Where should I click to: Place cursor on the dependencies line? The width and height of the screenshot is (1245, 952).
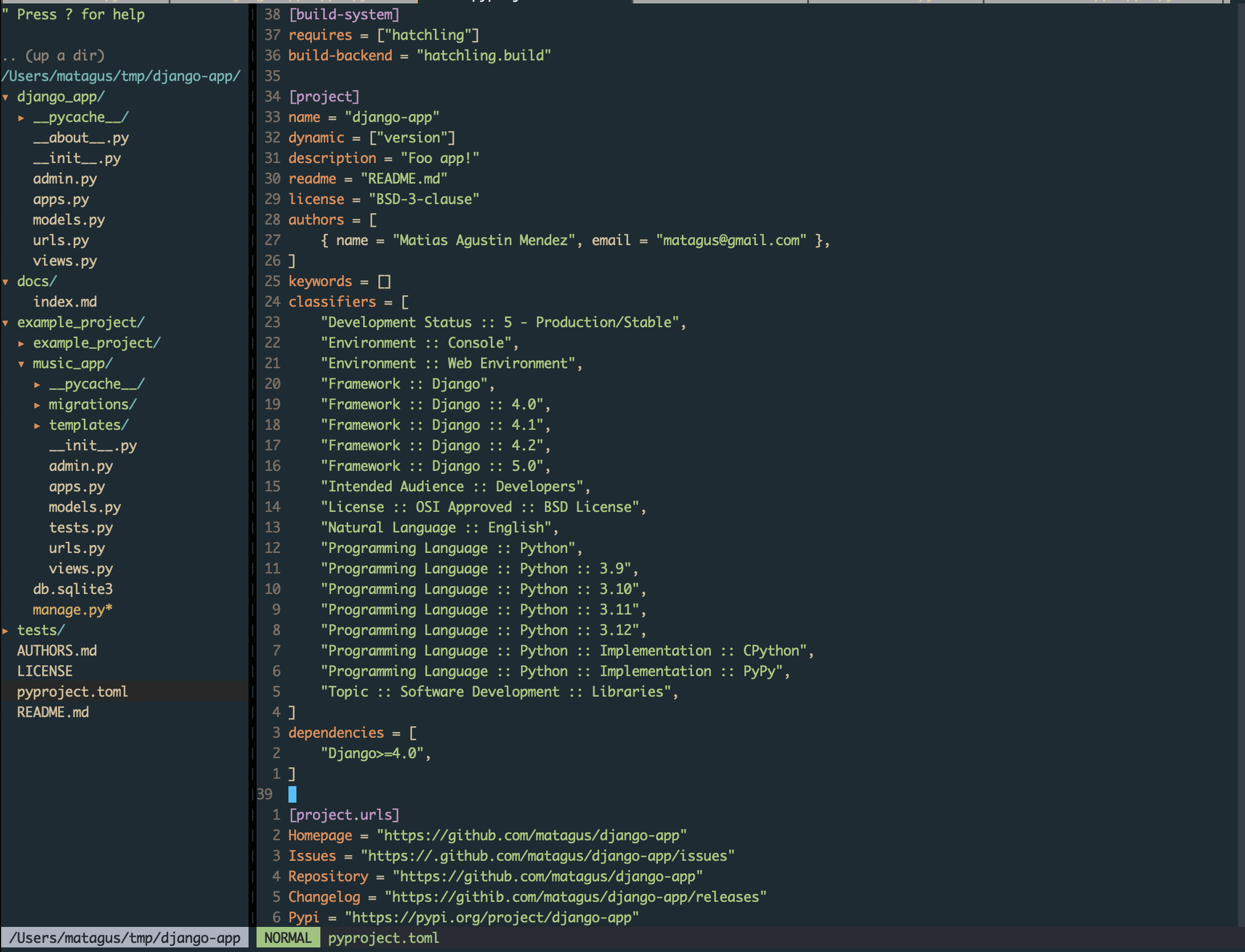352,733
